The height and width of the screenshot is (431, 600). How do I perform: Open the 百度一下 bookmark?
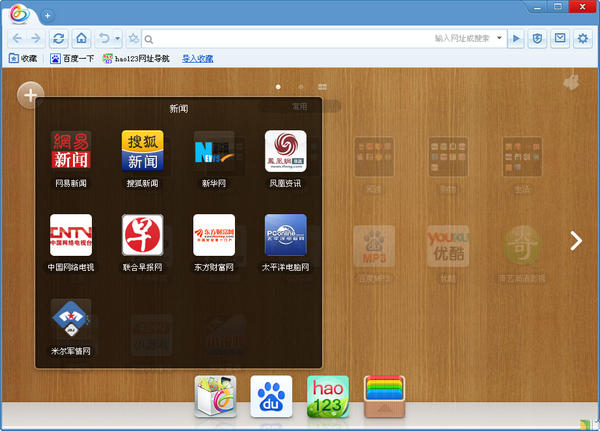pos(72,59)
